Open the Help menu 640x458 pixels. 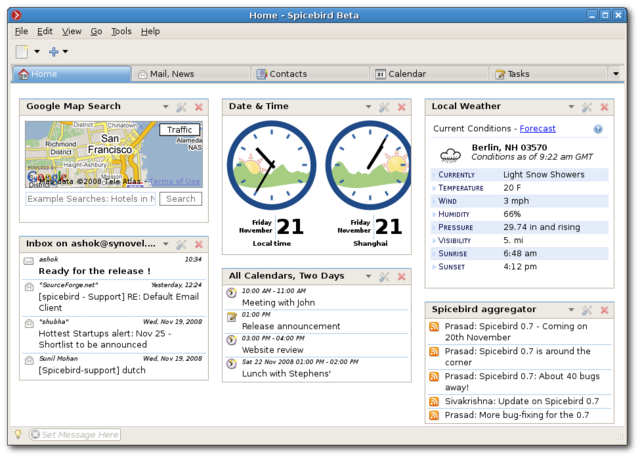click(150, 31)
